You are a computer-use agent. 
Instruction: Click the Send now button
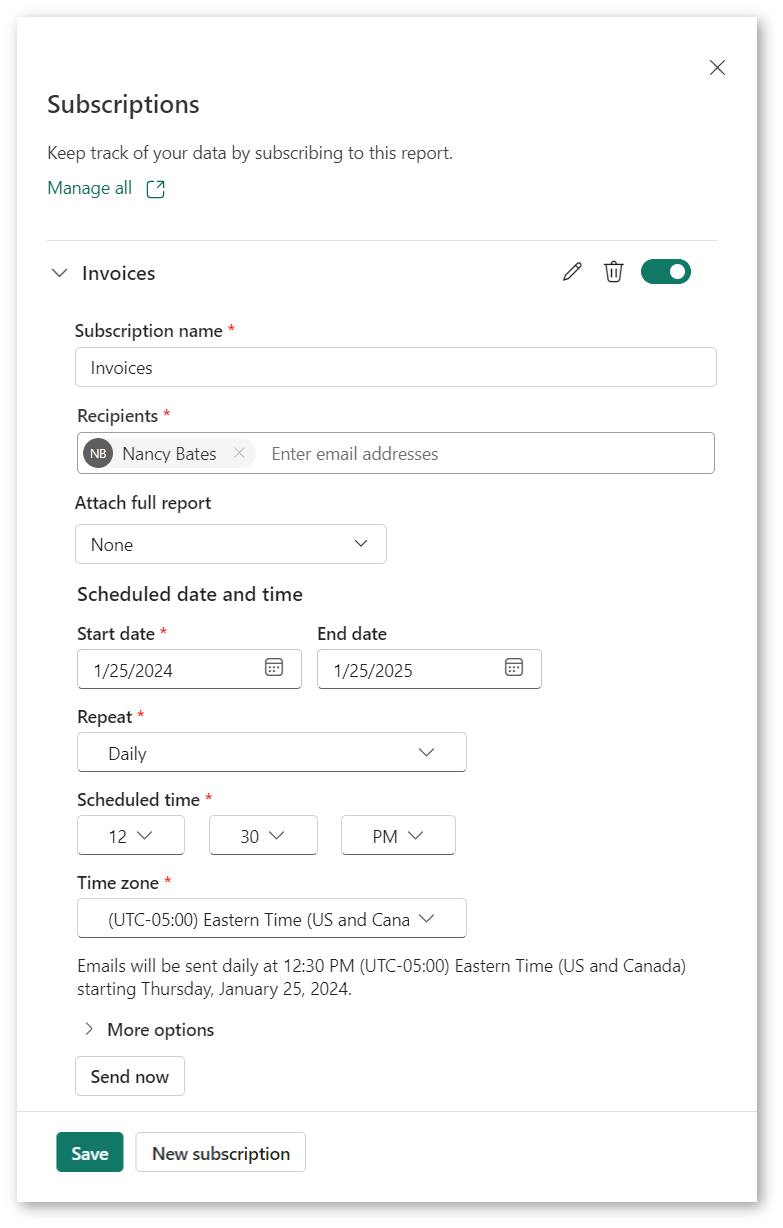tap(130, 1076)
